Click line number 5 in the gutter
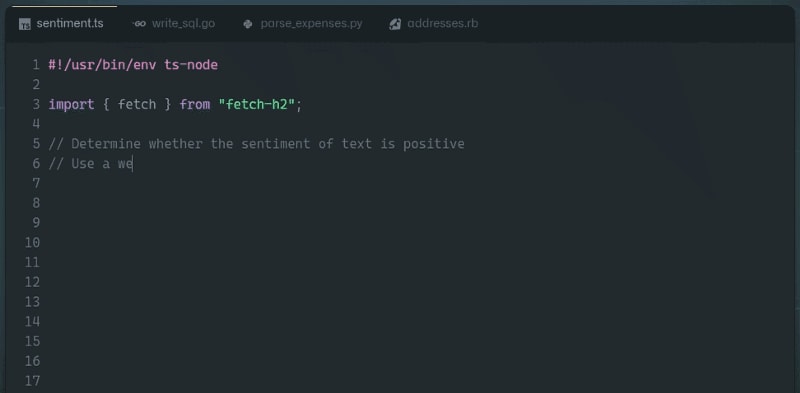 [x=36, y=144]
